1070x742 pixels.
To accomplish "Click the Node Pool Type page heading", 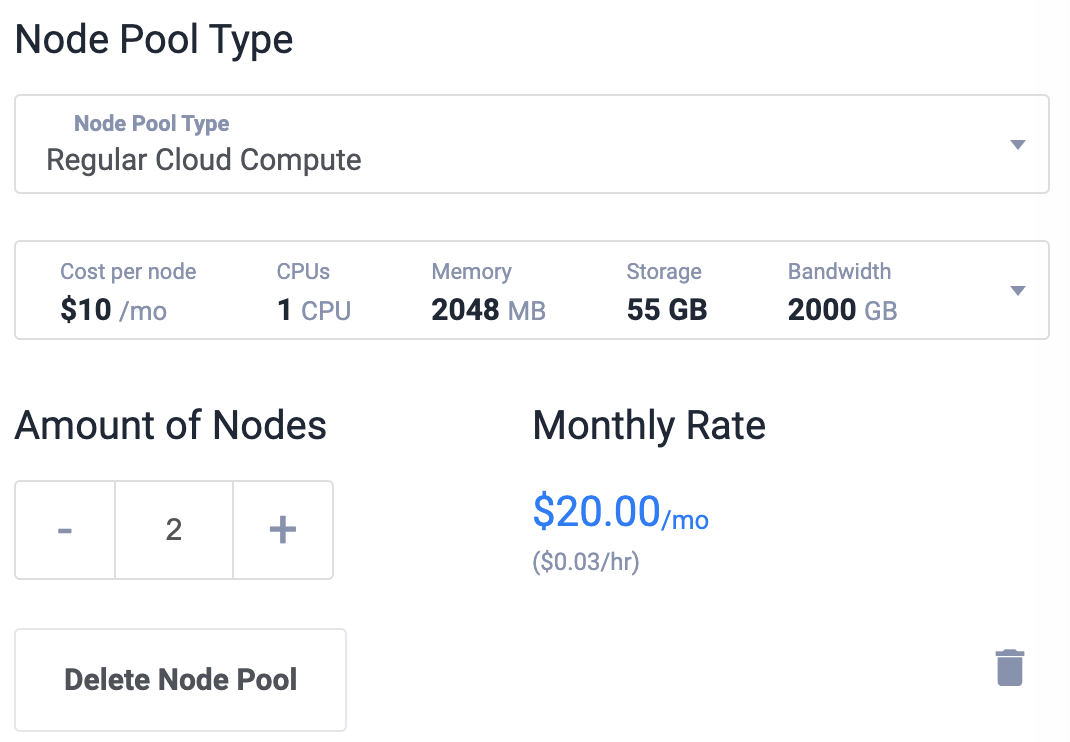I will pos(154,40).
